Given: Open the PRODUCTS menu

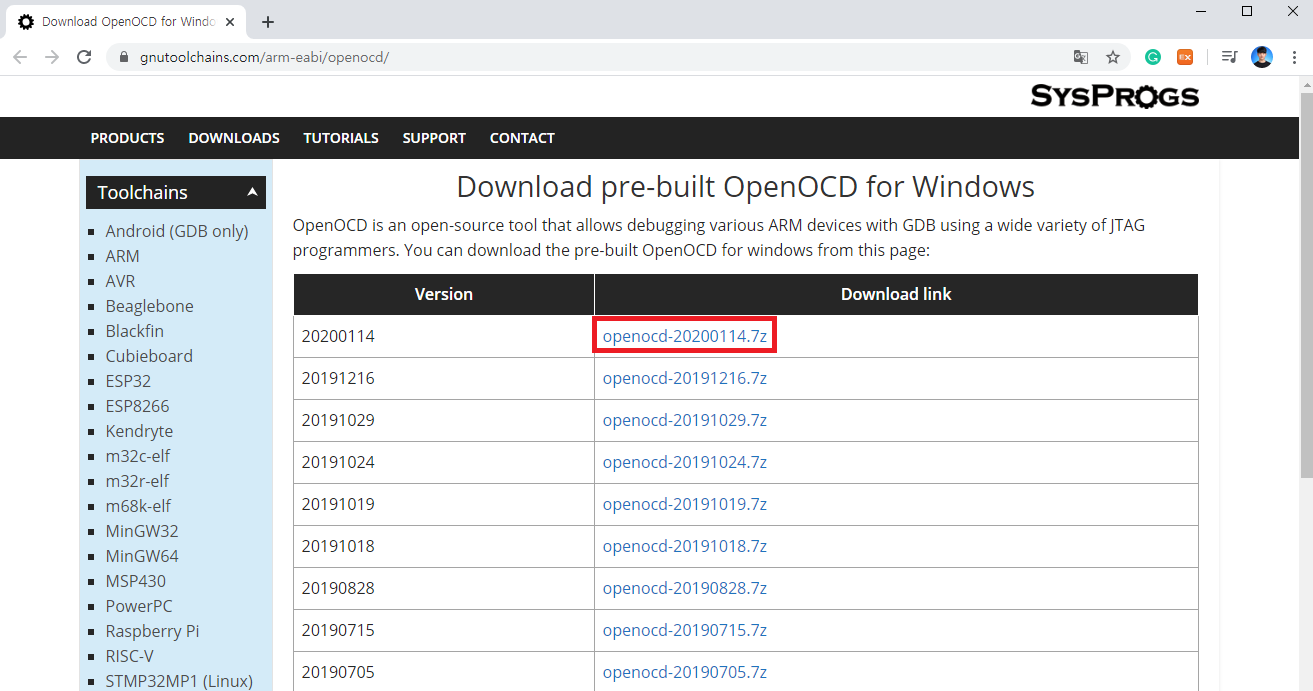Looking at the screenshot, I should coord(127,138).
